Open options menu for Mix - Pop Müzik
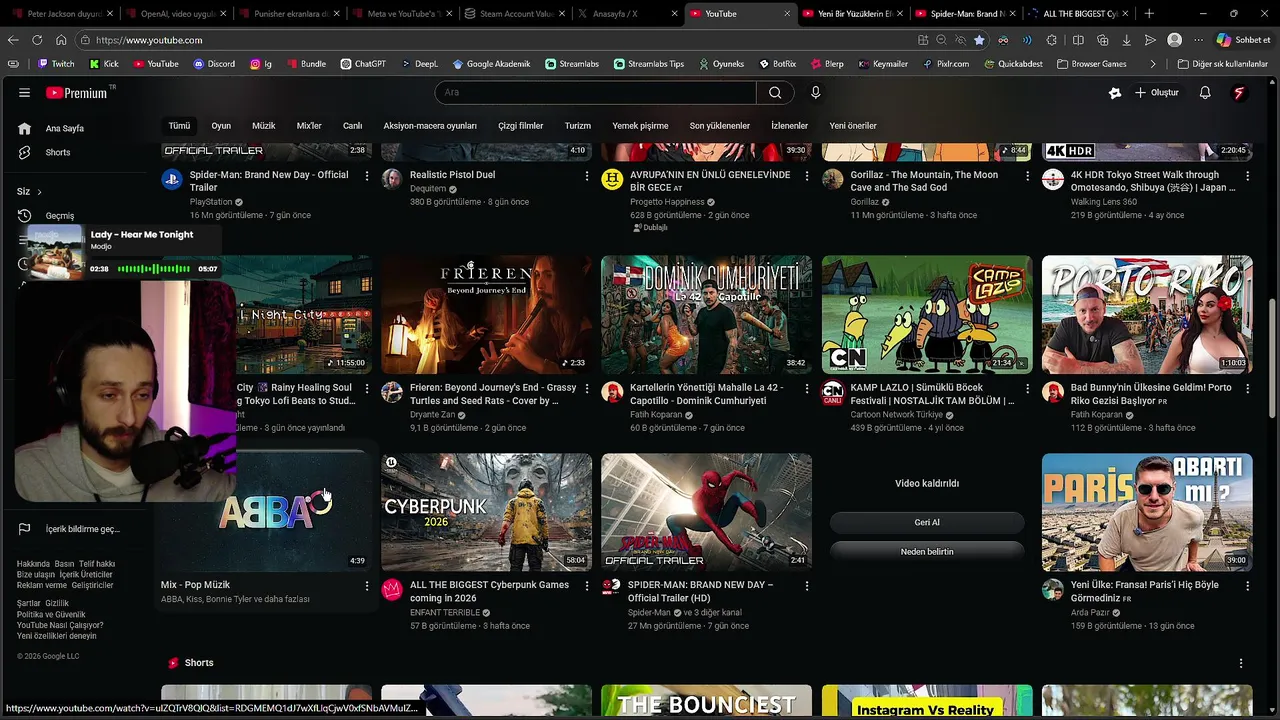Screen dimensions: 1280x720 tap(367, 585)
